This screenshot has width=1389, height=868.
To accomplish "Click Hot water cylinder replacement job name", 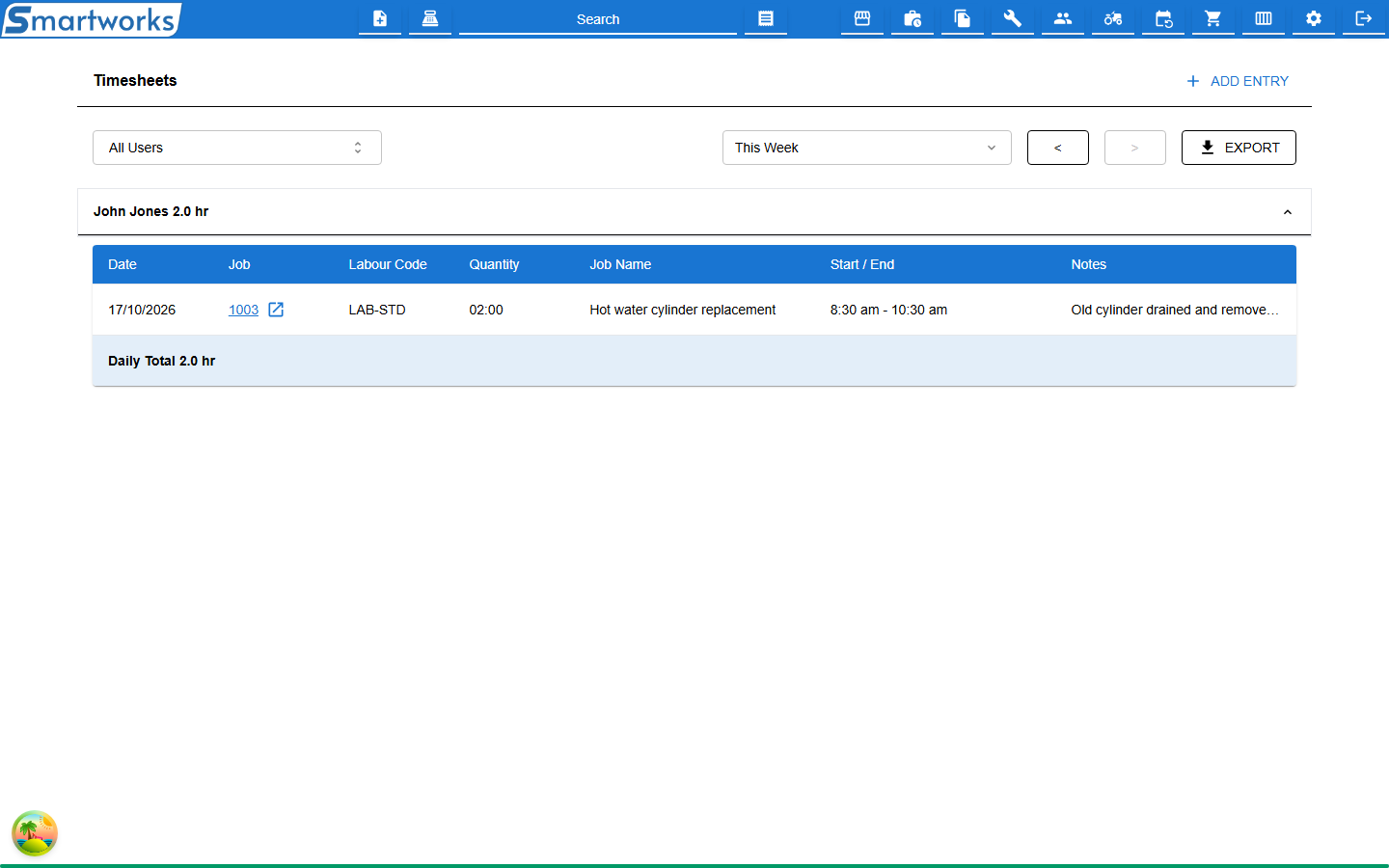I will (683, 310).
